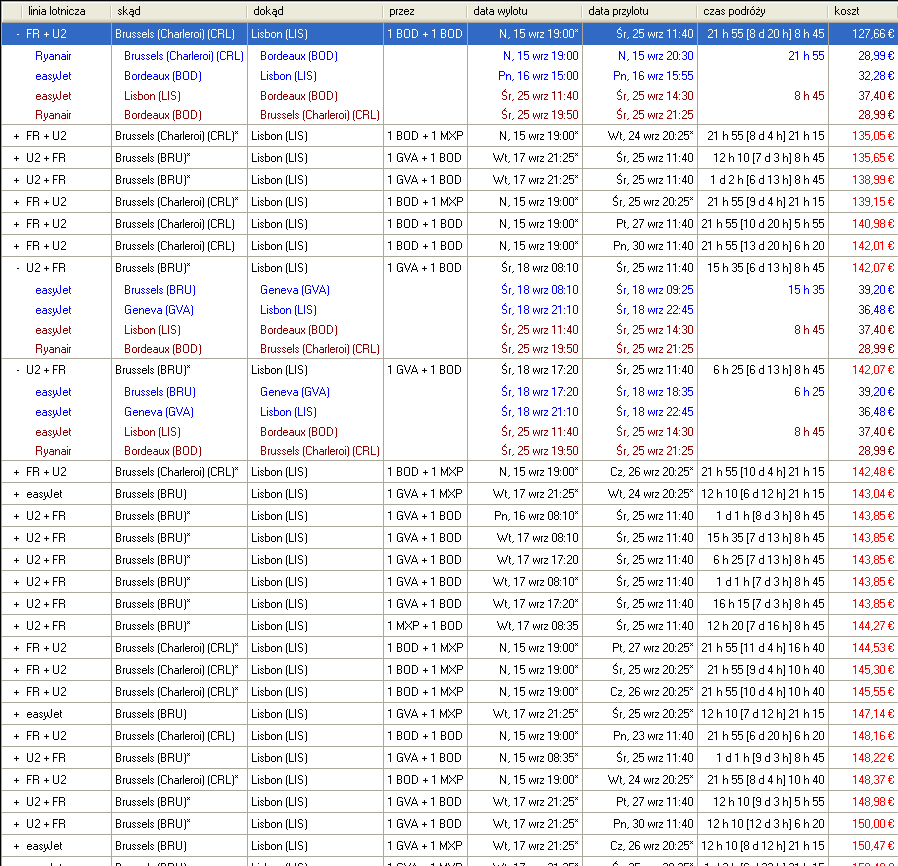Sort by the 'dokąd' column header

tap(314, 11)
